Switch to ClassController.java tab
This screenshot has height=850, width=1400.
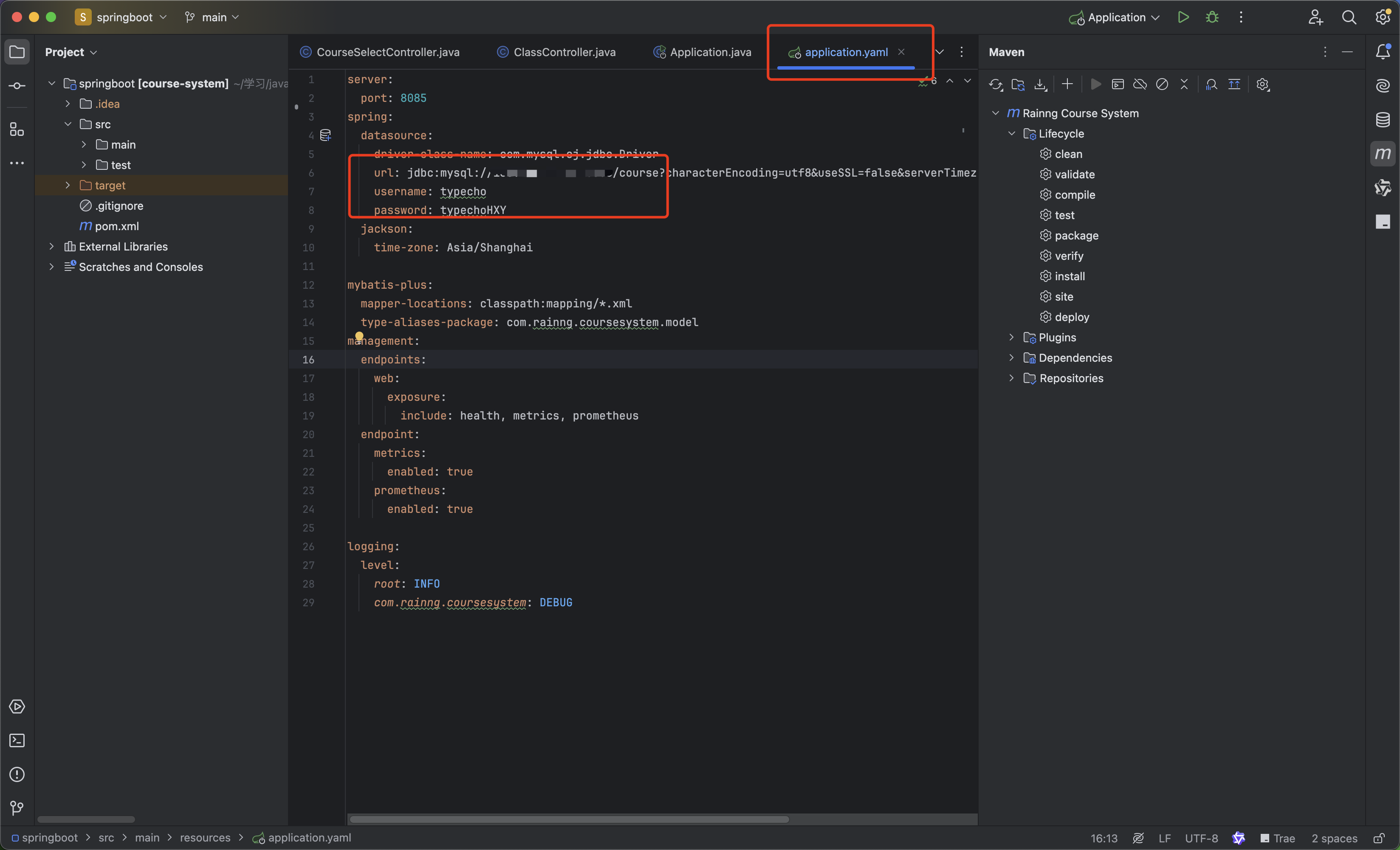pos(557,52)
